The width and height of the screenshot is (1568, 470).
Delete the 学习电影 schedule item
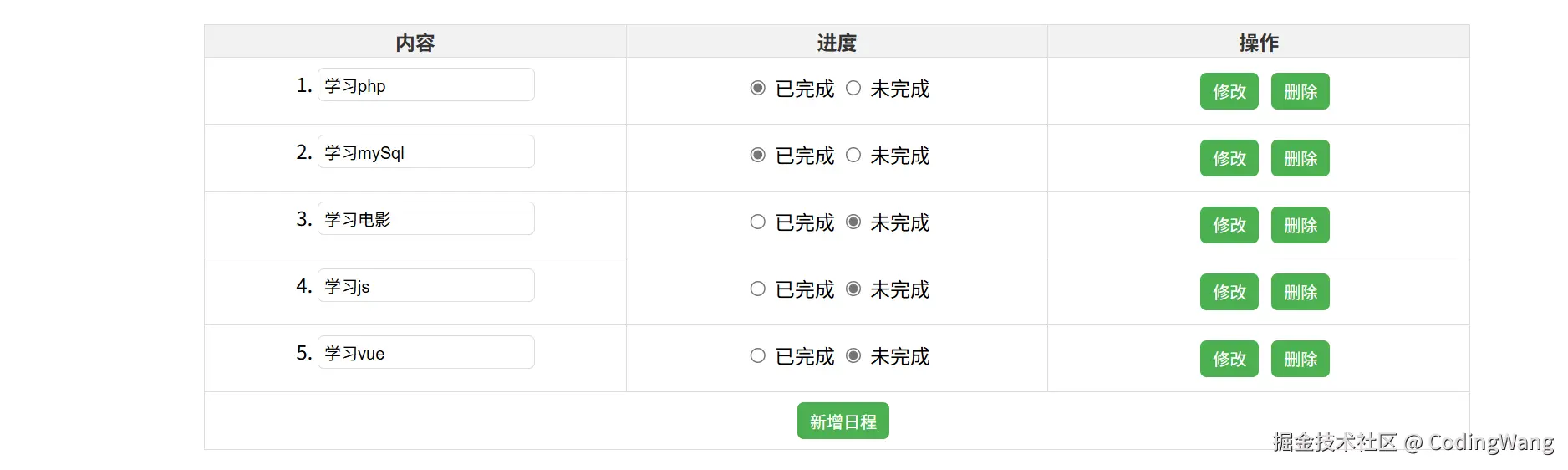coord(1300,225)
